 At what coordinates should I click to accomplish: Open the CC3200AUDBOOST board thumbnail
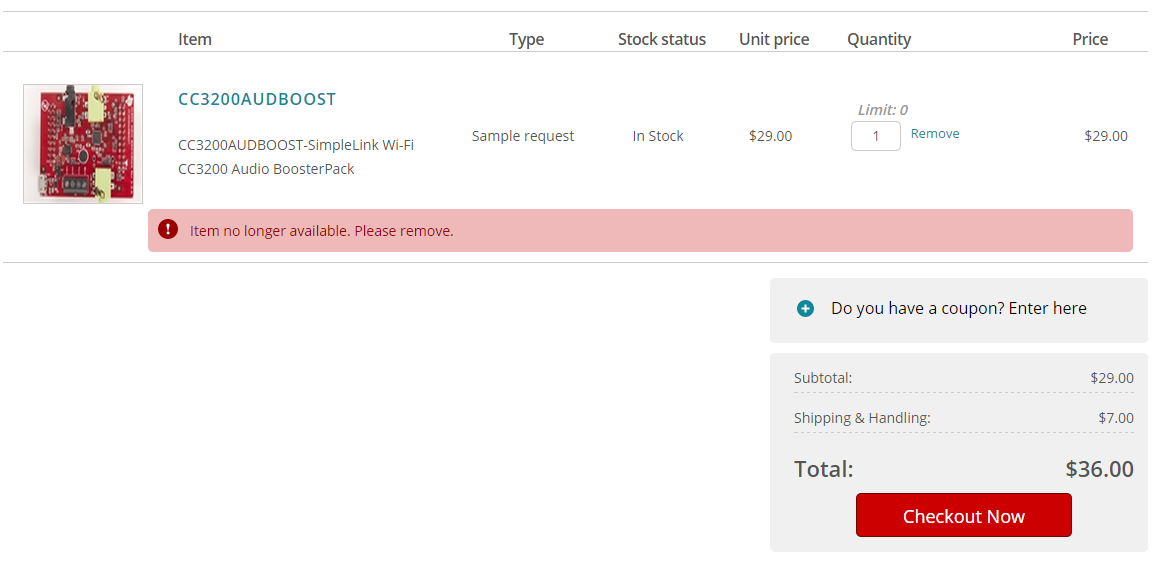click(83, 144)
